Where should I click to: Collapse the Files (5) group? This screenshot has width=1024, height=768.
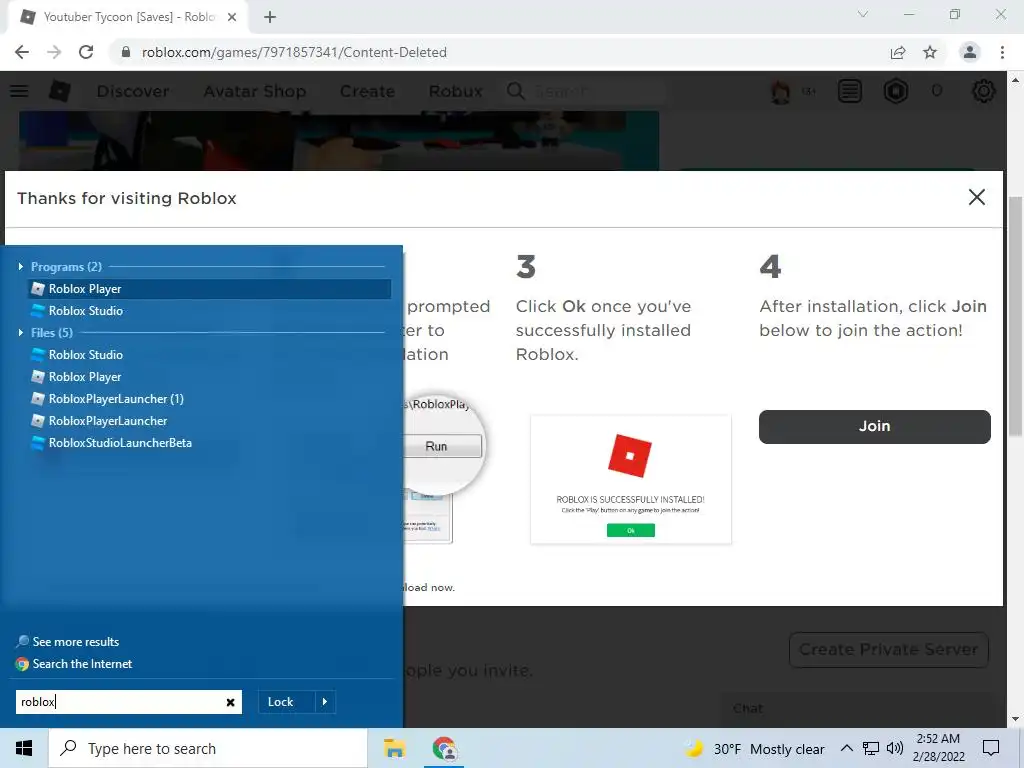[21, 332]
